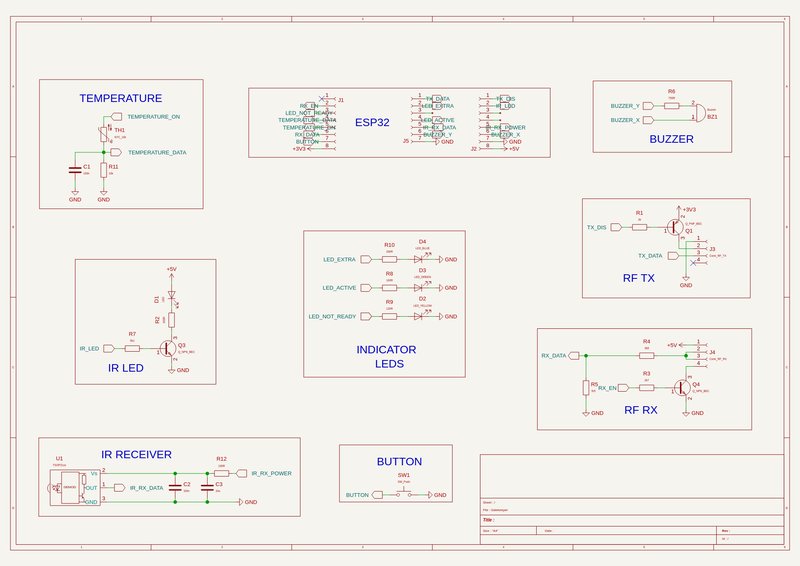This screenshot has height=566, width=800.
Task: Click the IR_RX_POWER label in IR Receiver
Action: pos(271,474)
